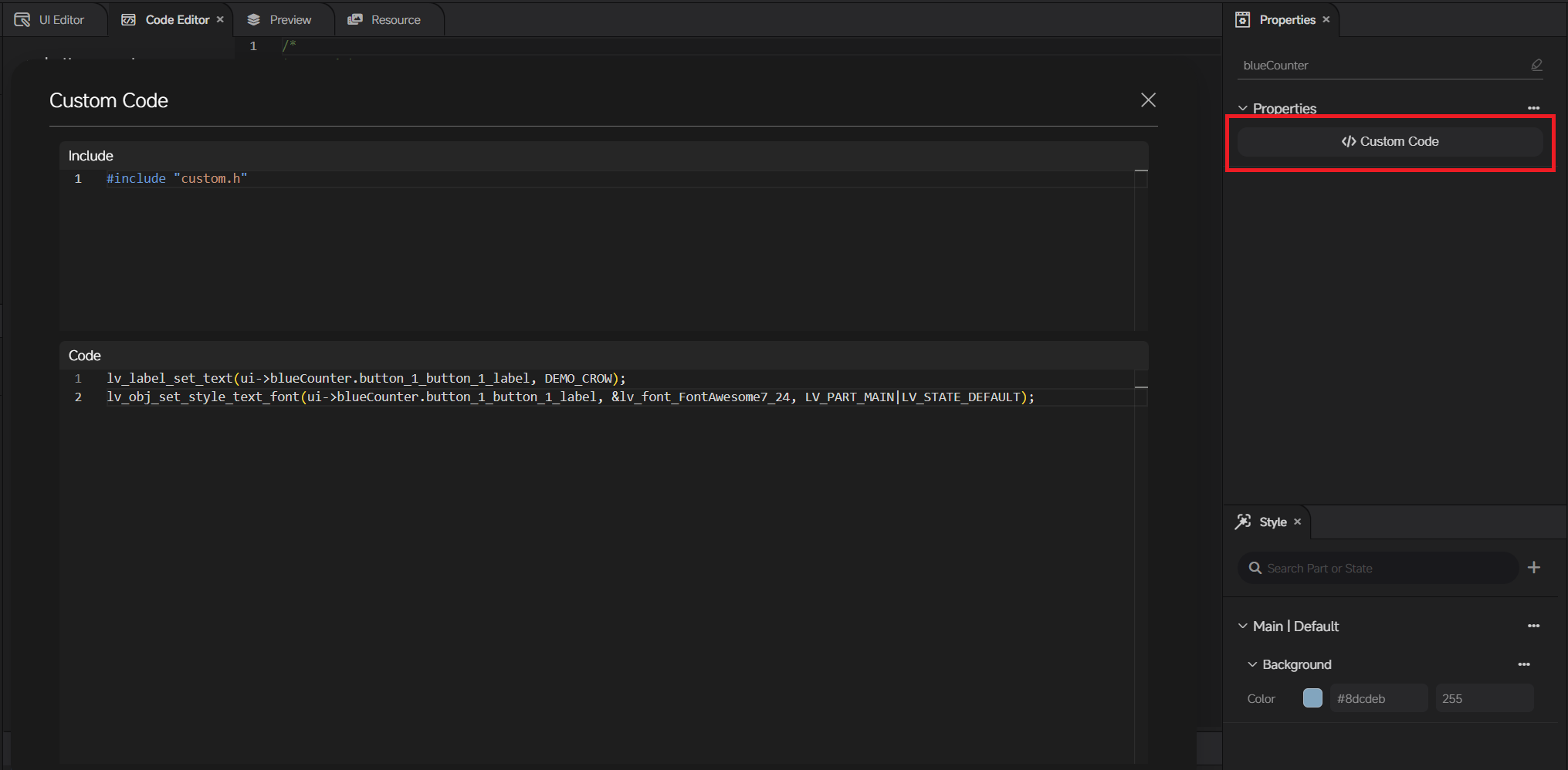Open Properties section more options menu
The height and width of the screenshot is (770, 1568).
(1533, 108)
